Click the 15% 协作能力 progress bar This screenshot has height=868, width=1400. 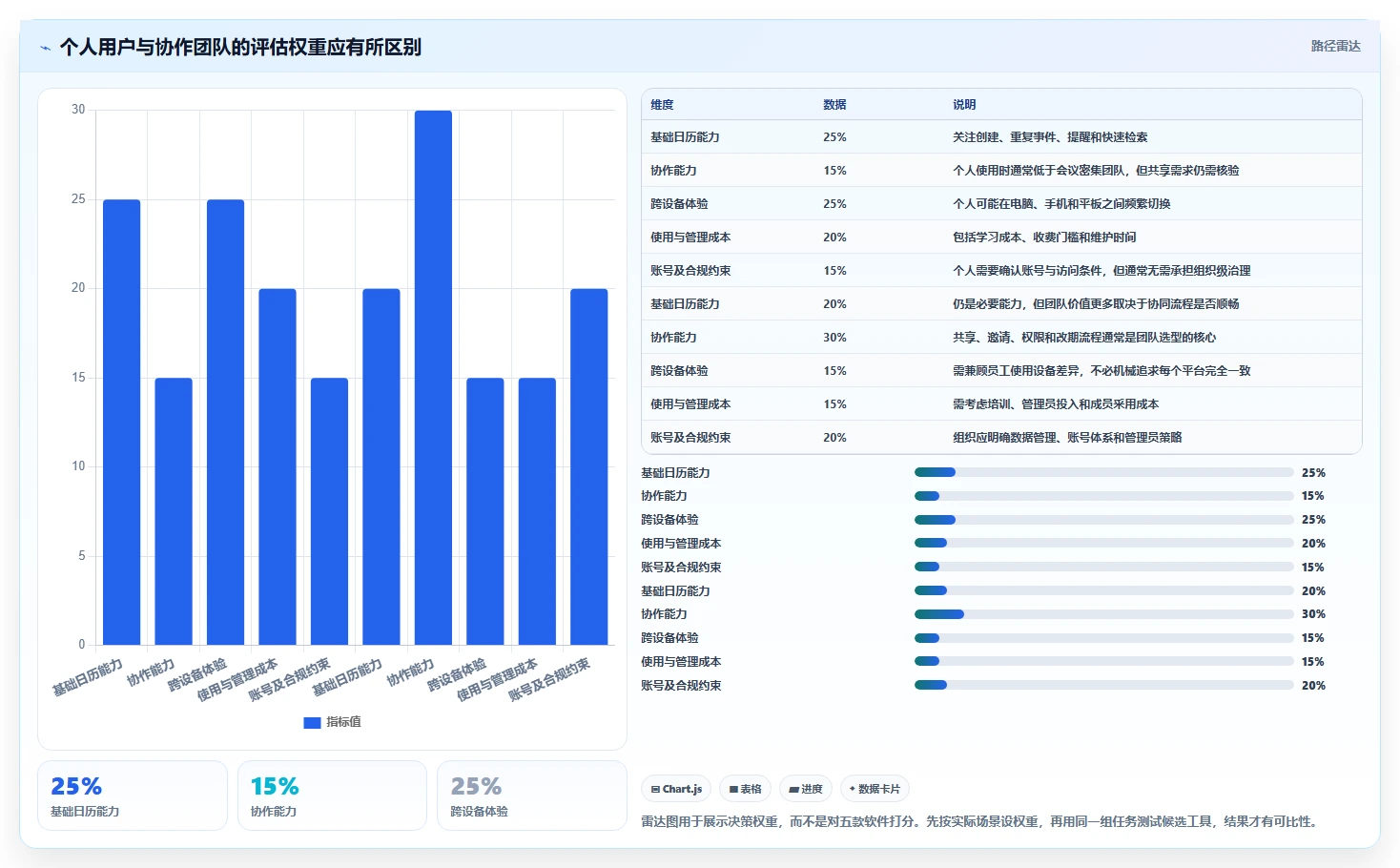point(1103,496)
